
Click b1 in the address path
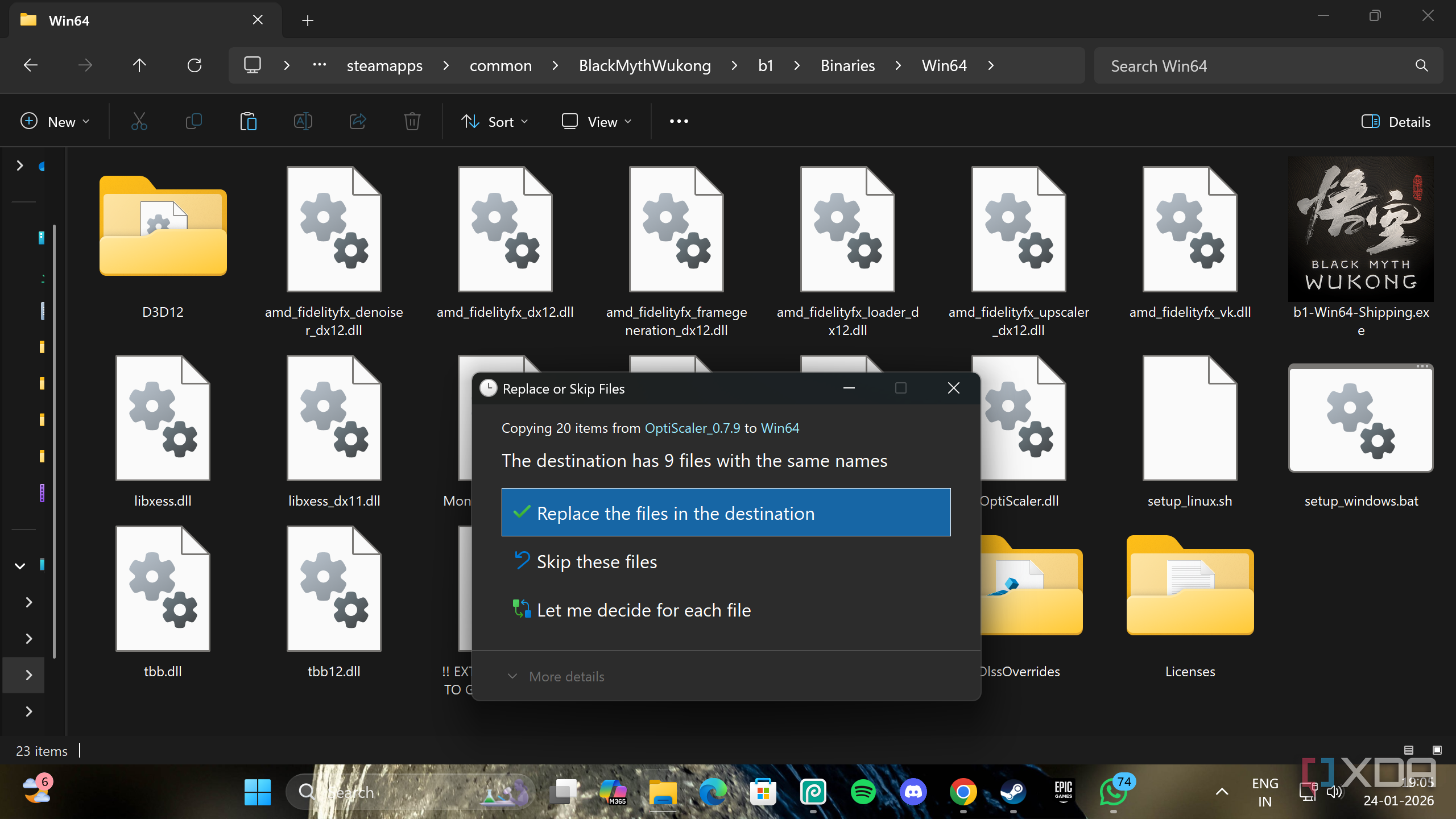coord(766,65)
